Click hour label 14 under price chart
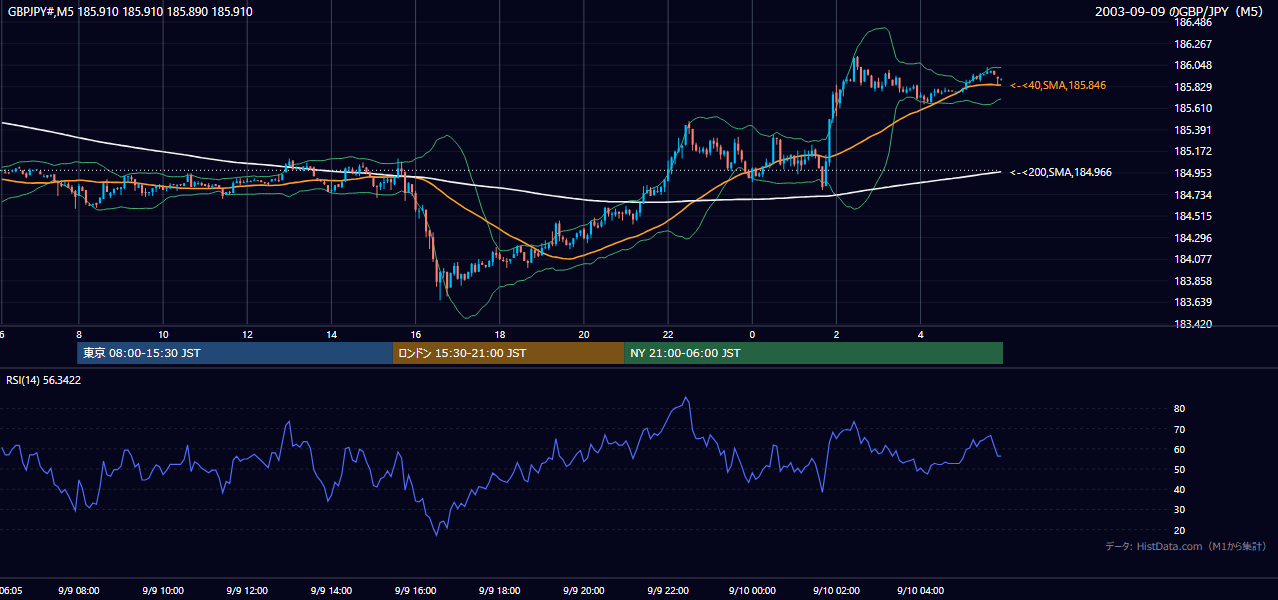 [x=331, y=334]
